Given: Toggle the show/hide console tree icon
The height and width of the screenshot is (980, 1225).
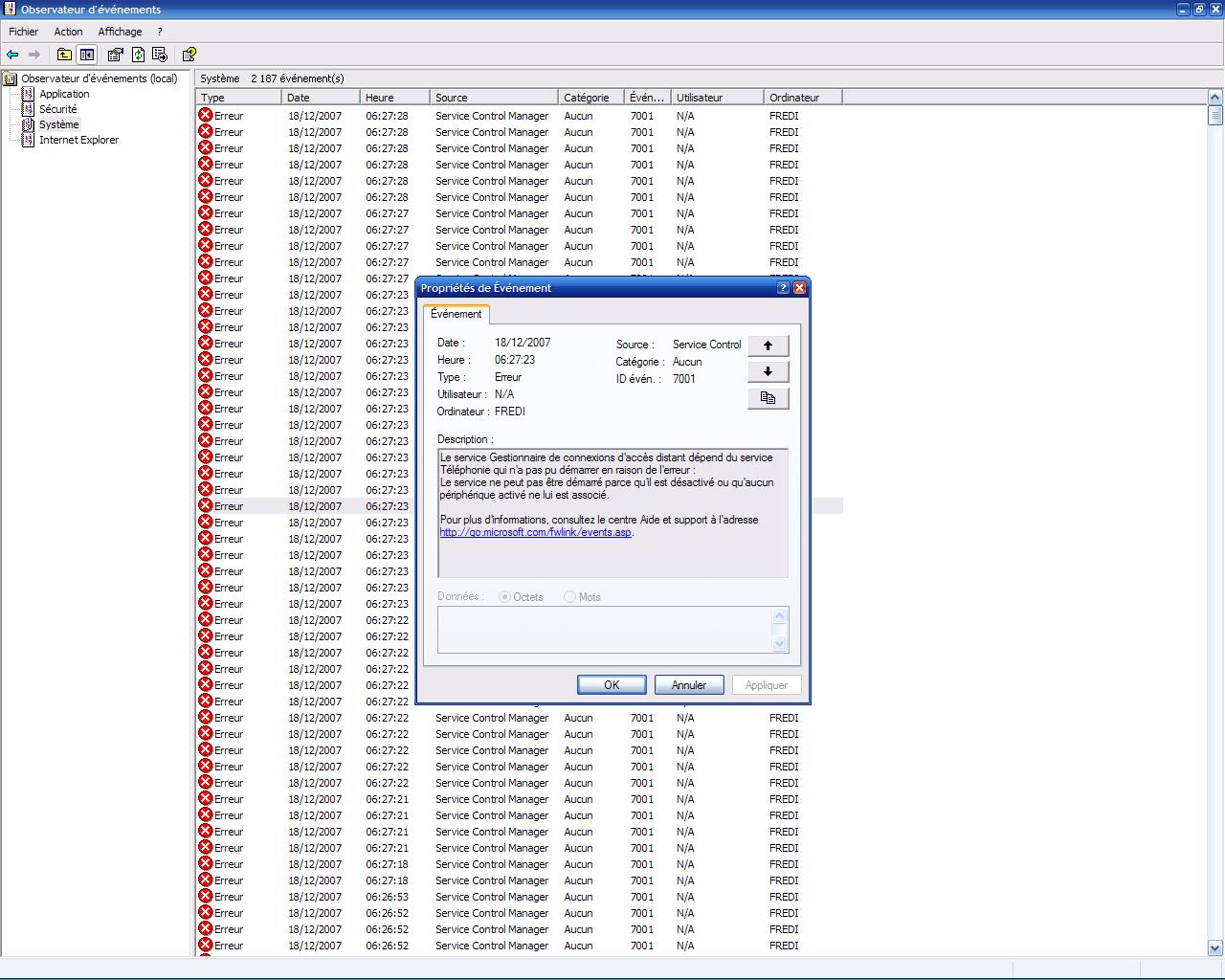Looking at the screenshot, I should 87,55.
